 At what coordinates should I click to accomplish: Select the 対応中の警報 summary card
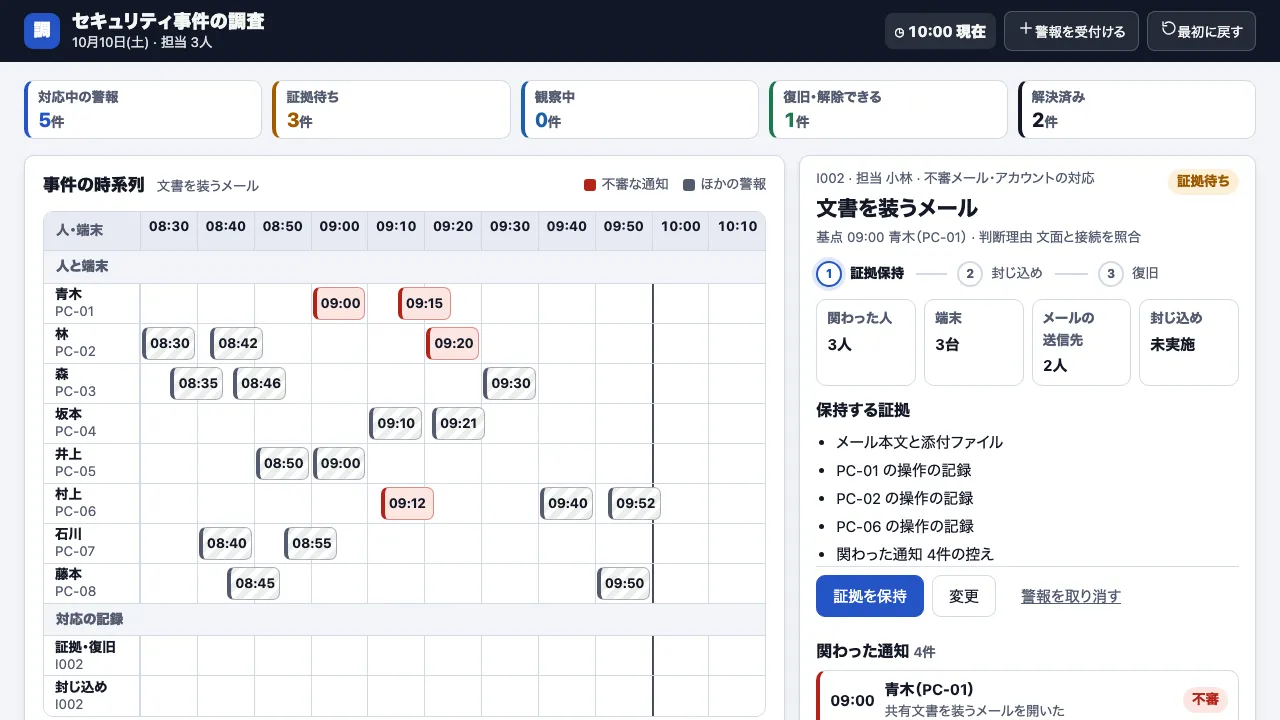[143, 109]
